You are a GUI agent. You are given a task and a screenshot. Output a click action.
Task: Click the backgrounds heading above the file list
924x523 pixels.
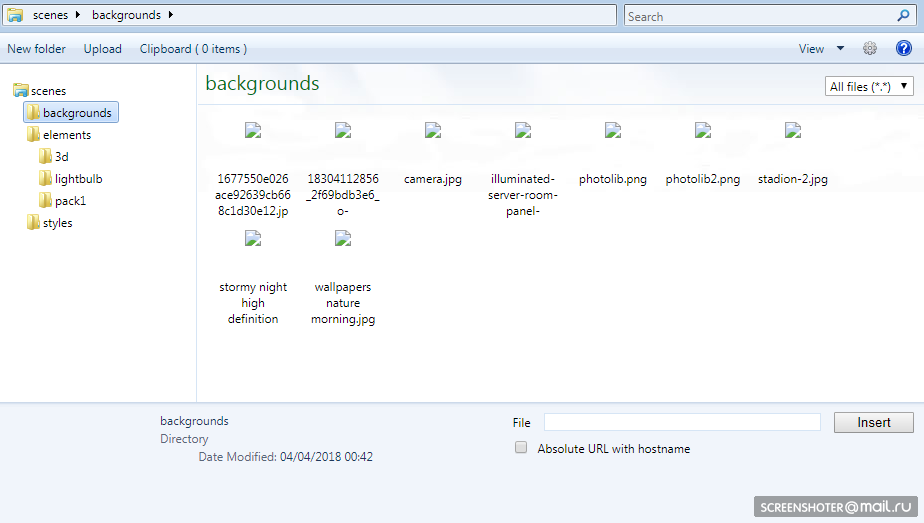[262, 84]
